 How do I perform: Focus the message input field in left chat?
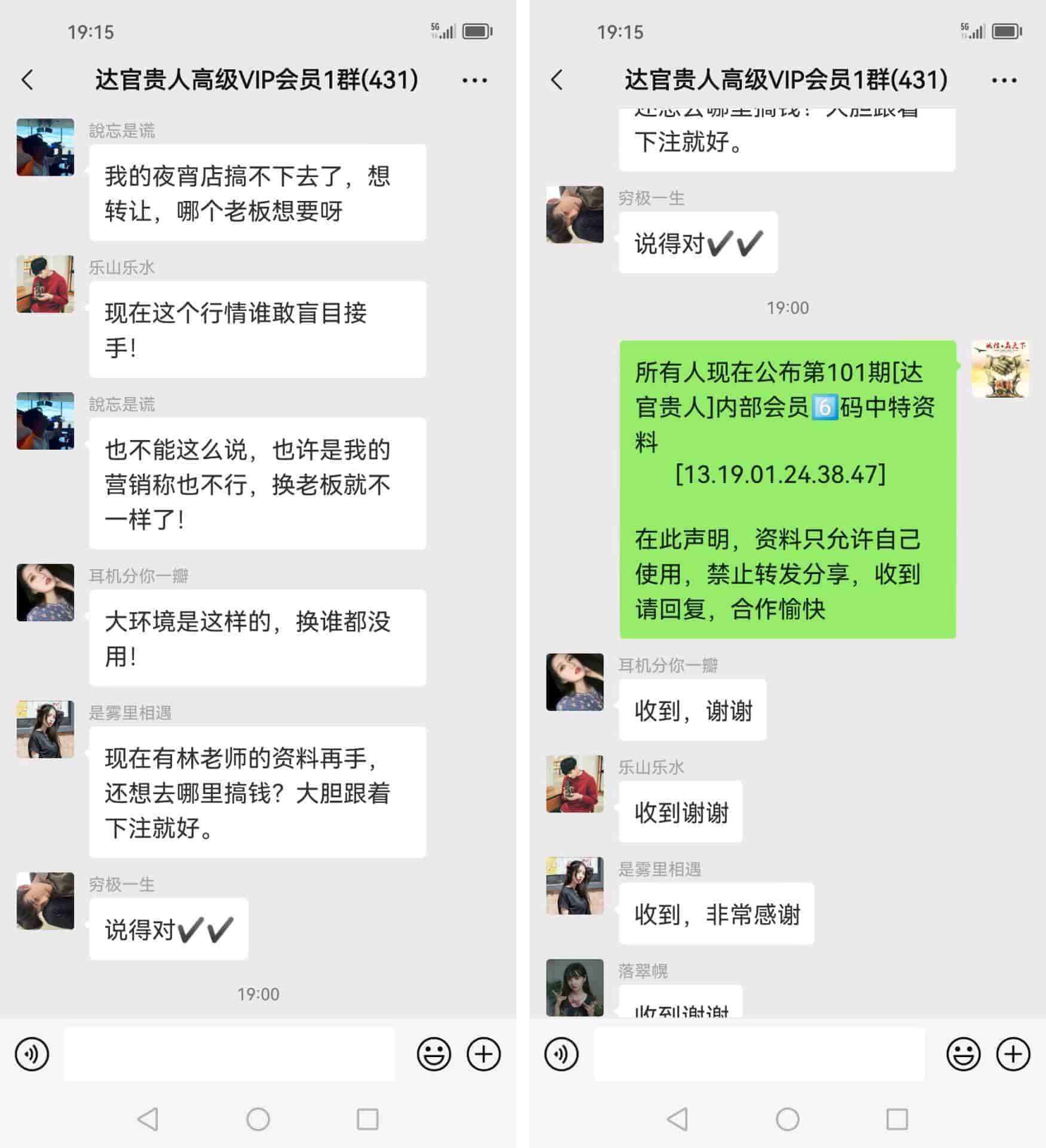click(x=230, y=1054)
